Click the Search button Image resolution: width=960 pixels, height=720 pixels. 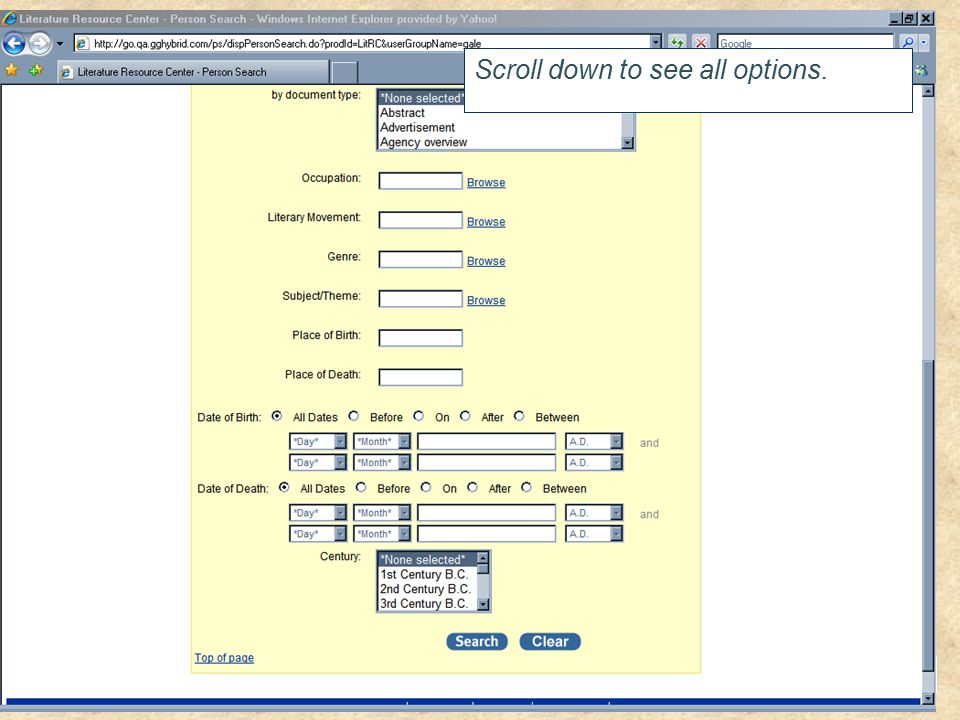(477, 642)
